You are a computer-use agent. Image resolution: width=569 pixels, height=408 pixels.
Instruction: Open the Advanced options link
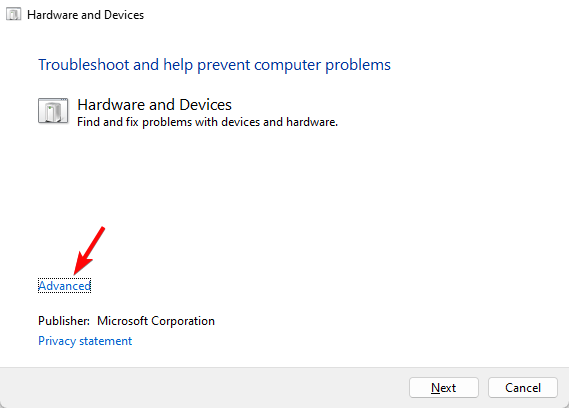click(x=65, y=286)
